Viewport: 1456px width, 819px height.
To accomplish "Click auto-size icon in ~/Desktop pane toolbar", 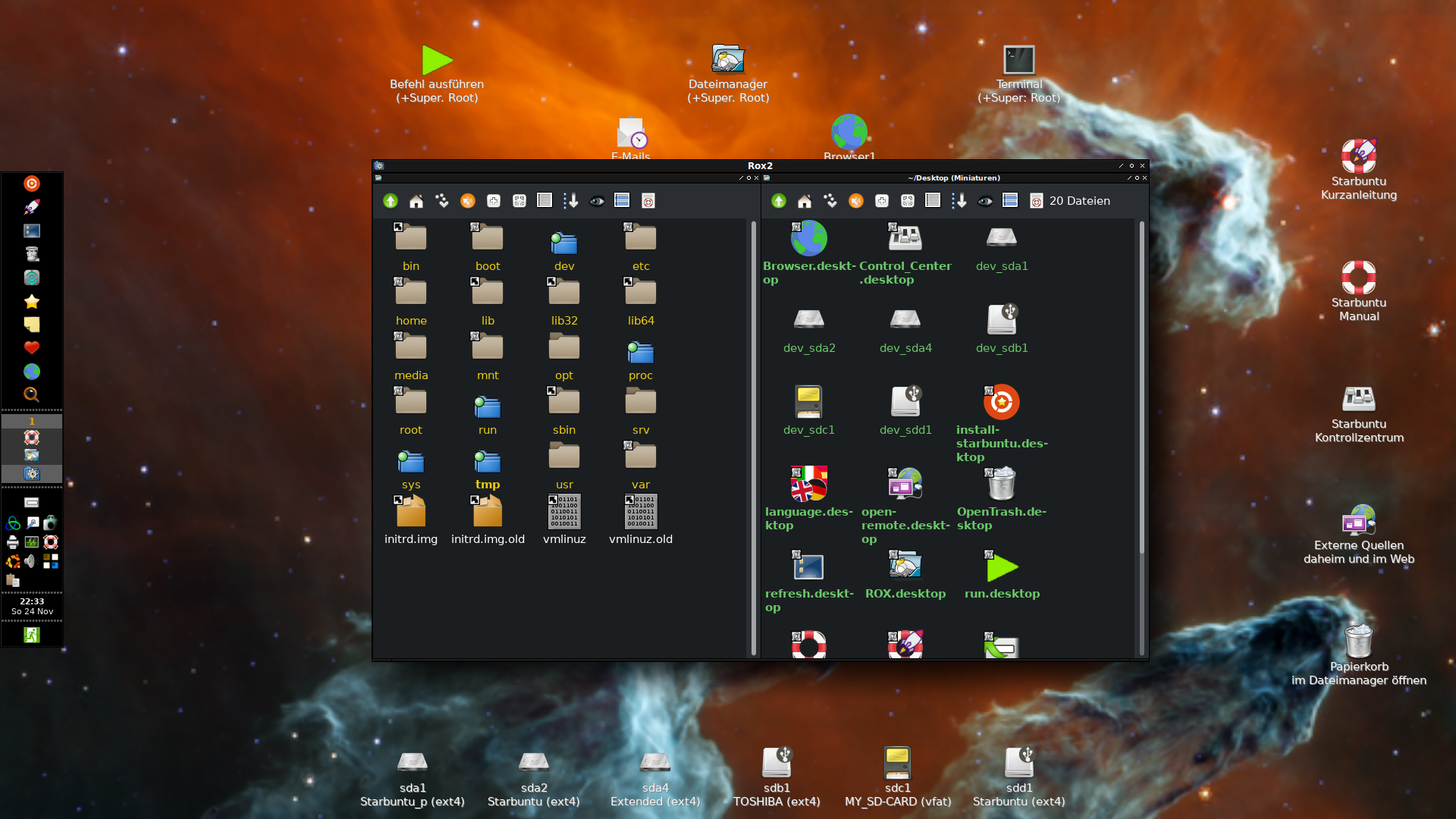I will [908, 201].
